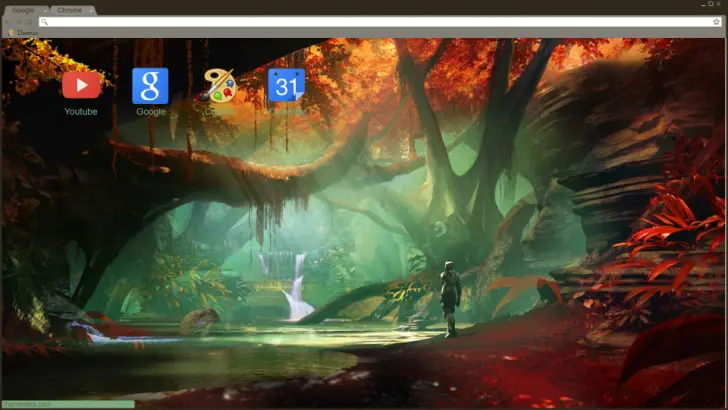Click the magnifier icon in the address bar
The height and width of the screenshot is (410, 728).
click(x=44, y=21)
